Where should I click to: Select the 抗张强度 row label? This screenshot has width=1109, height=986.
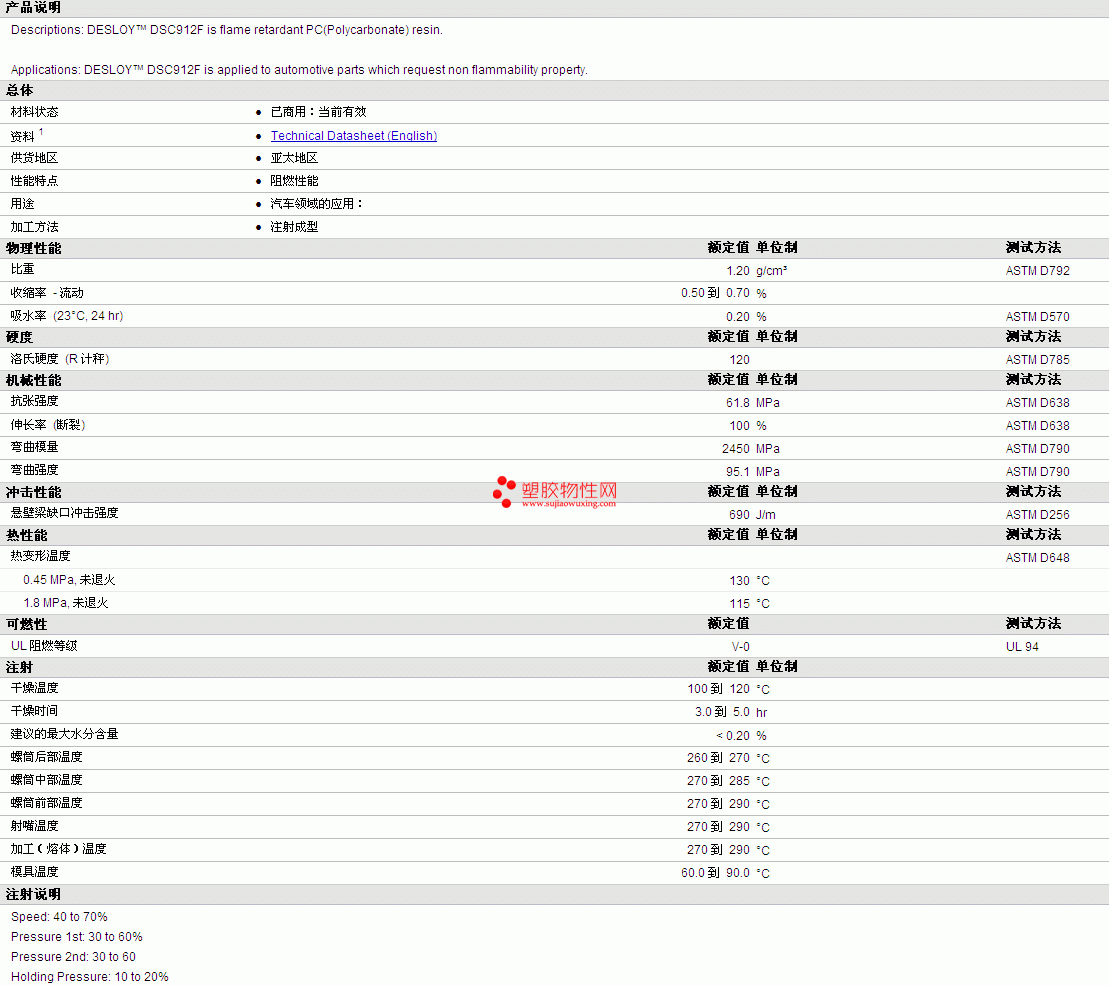pos(35,401)
